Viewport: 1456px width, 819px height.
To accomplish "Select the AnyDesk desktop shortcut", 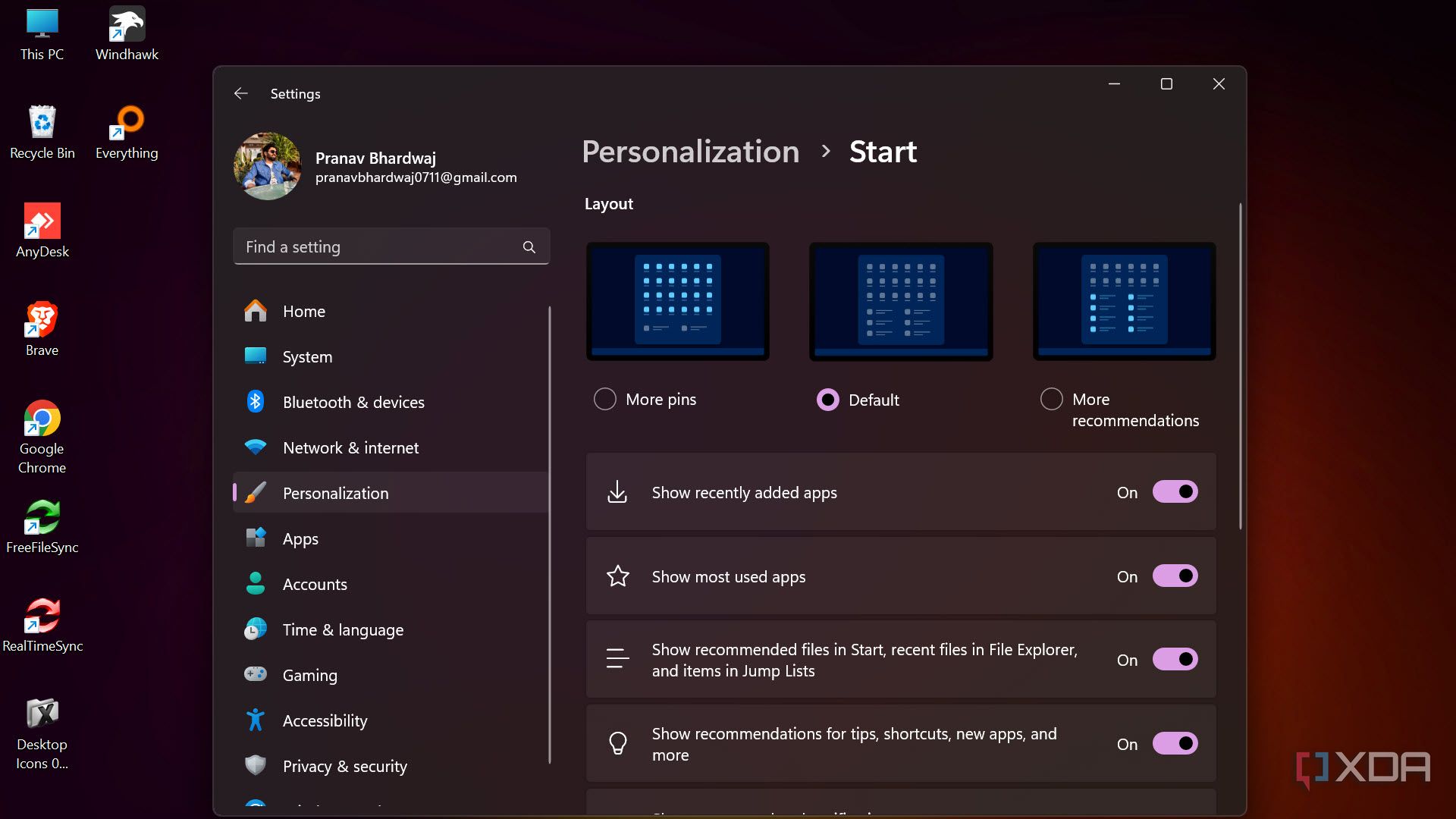I will tap(42, 231).
